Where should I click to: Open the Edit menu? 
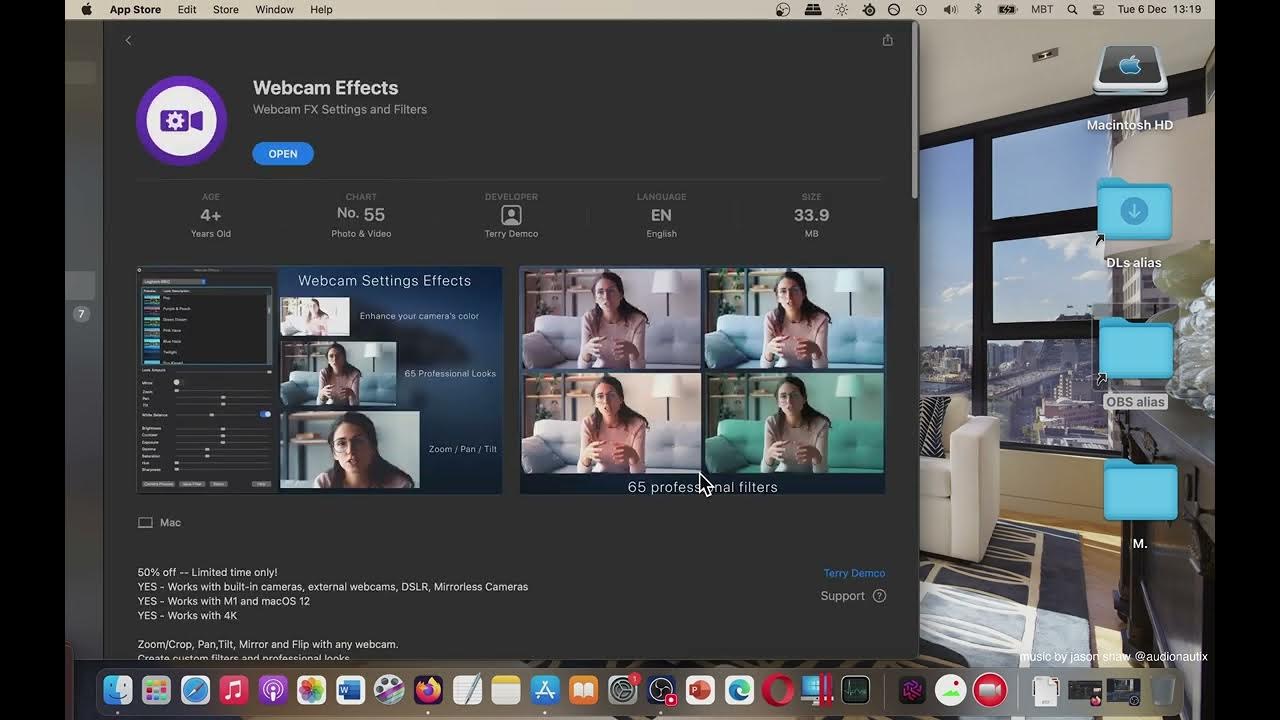pyautogui.click(x=187, y=9)
